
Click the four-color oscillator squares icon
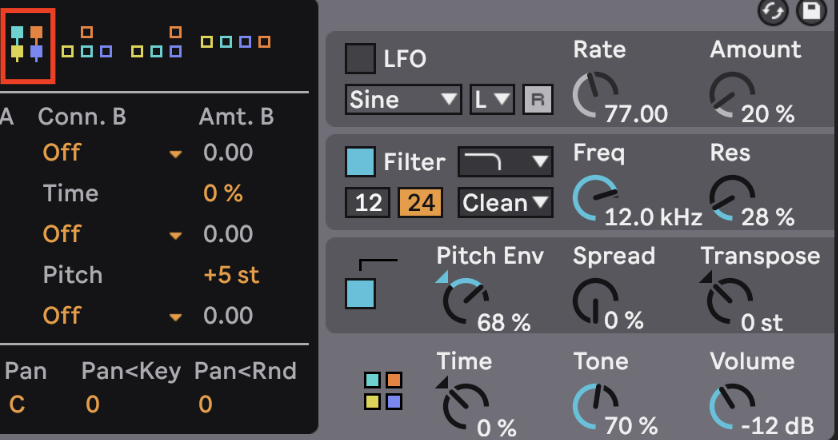click(383, 391)
